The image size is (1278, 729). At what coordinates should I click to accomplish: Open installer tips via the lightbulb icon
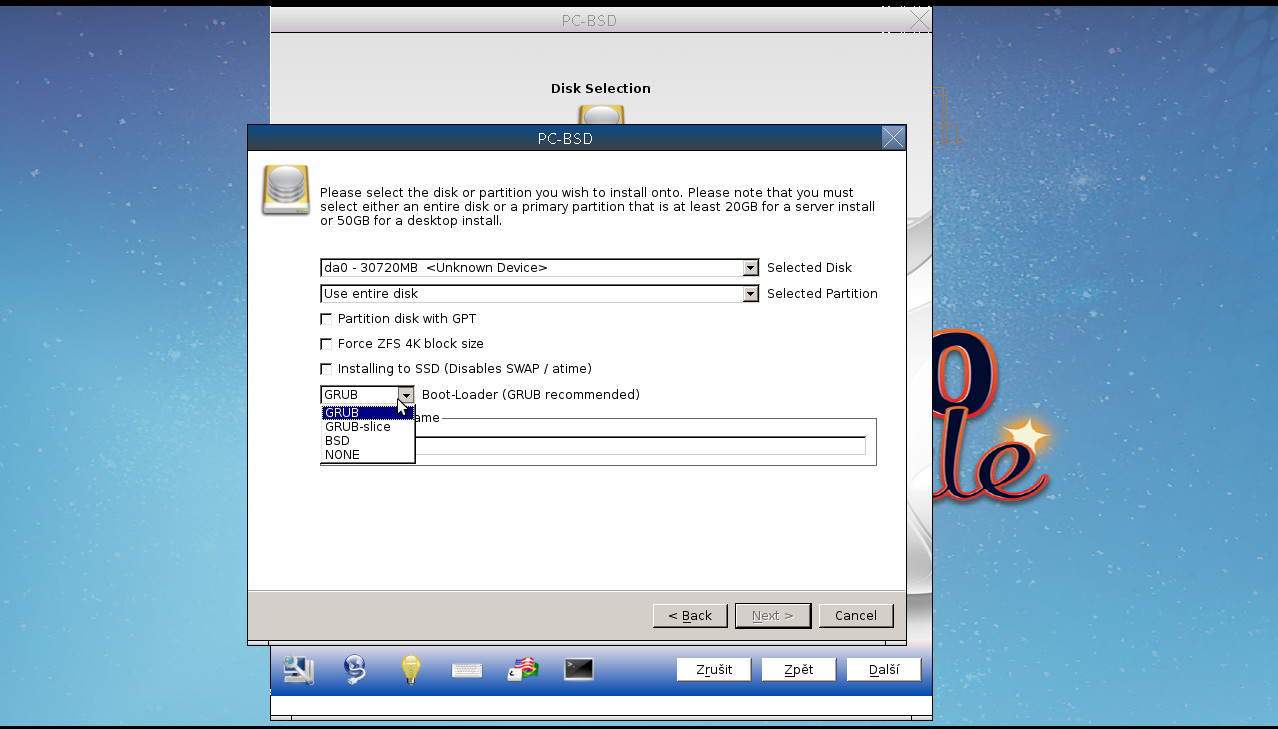point(410,669)
